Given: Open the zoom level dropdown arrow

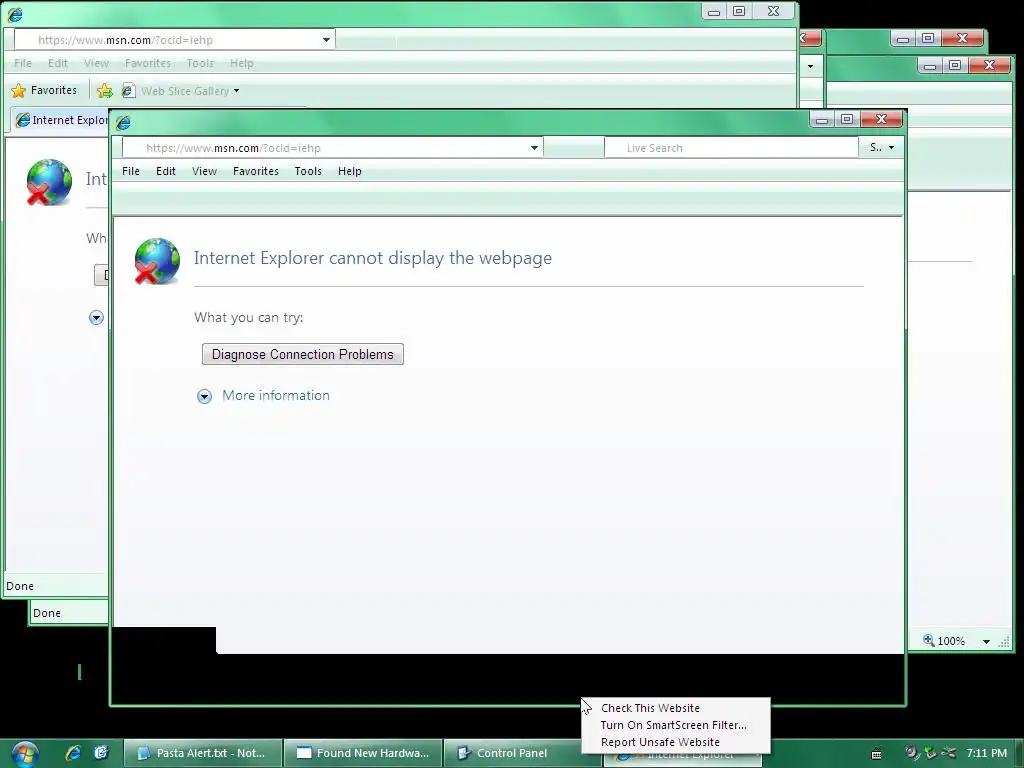Looking at the screenshot, I should (x=986, y=641).
